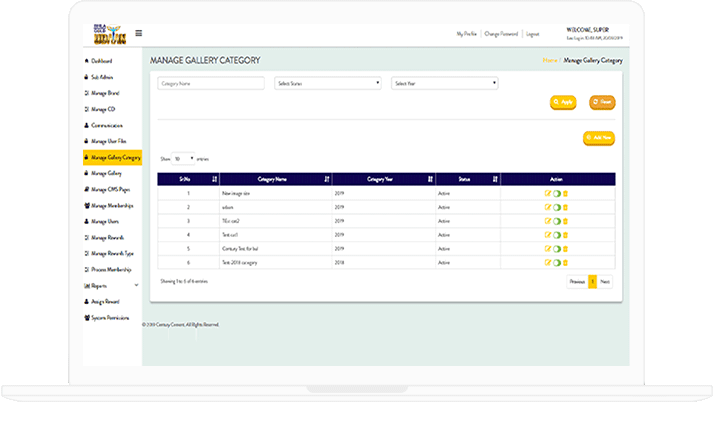Toggle status of 'Test 2018 category' row

tap(557, 263)
